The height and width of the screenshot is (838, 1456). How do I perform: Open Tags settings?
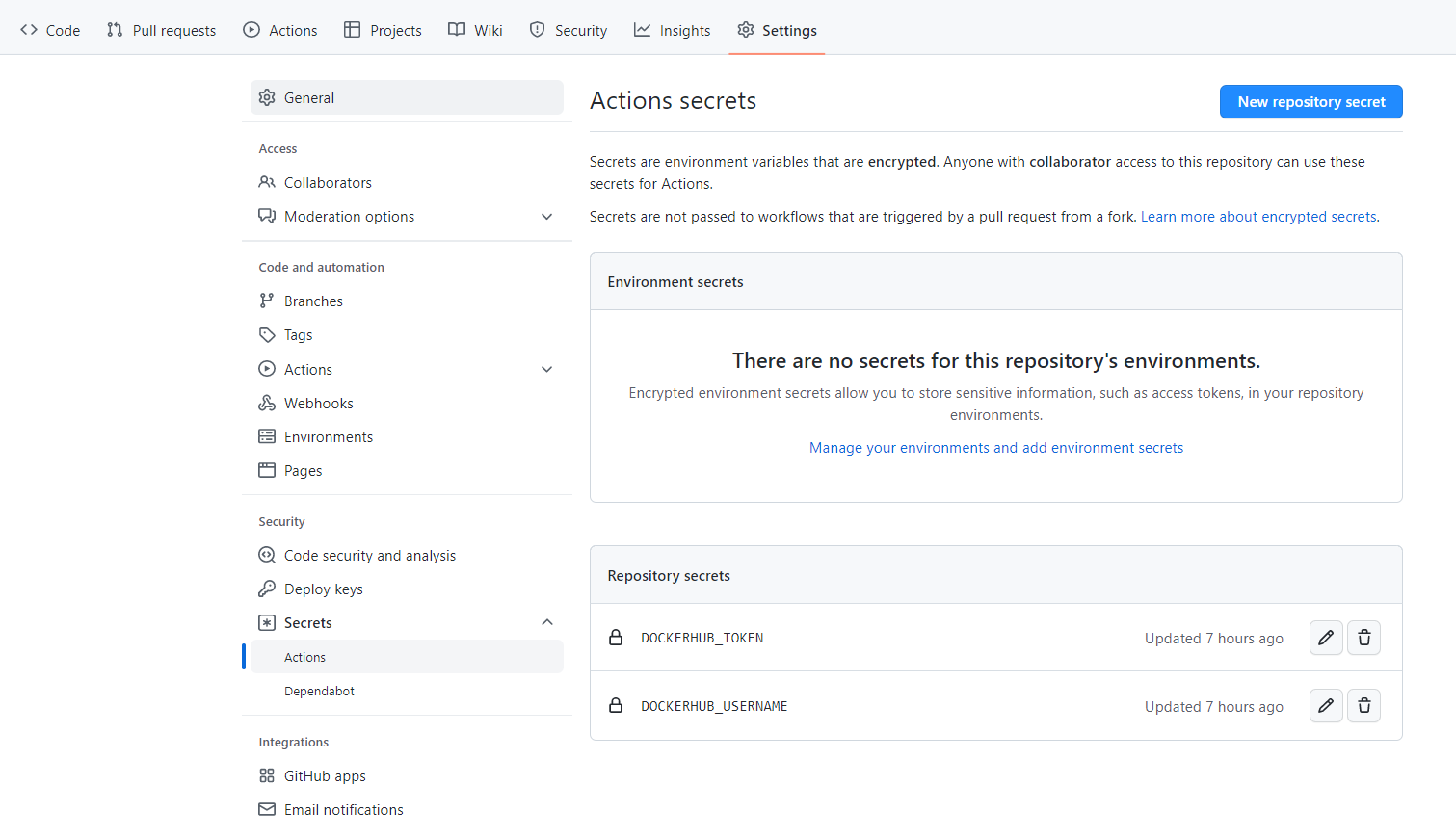point(407,334)
